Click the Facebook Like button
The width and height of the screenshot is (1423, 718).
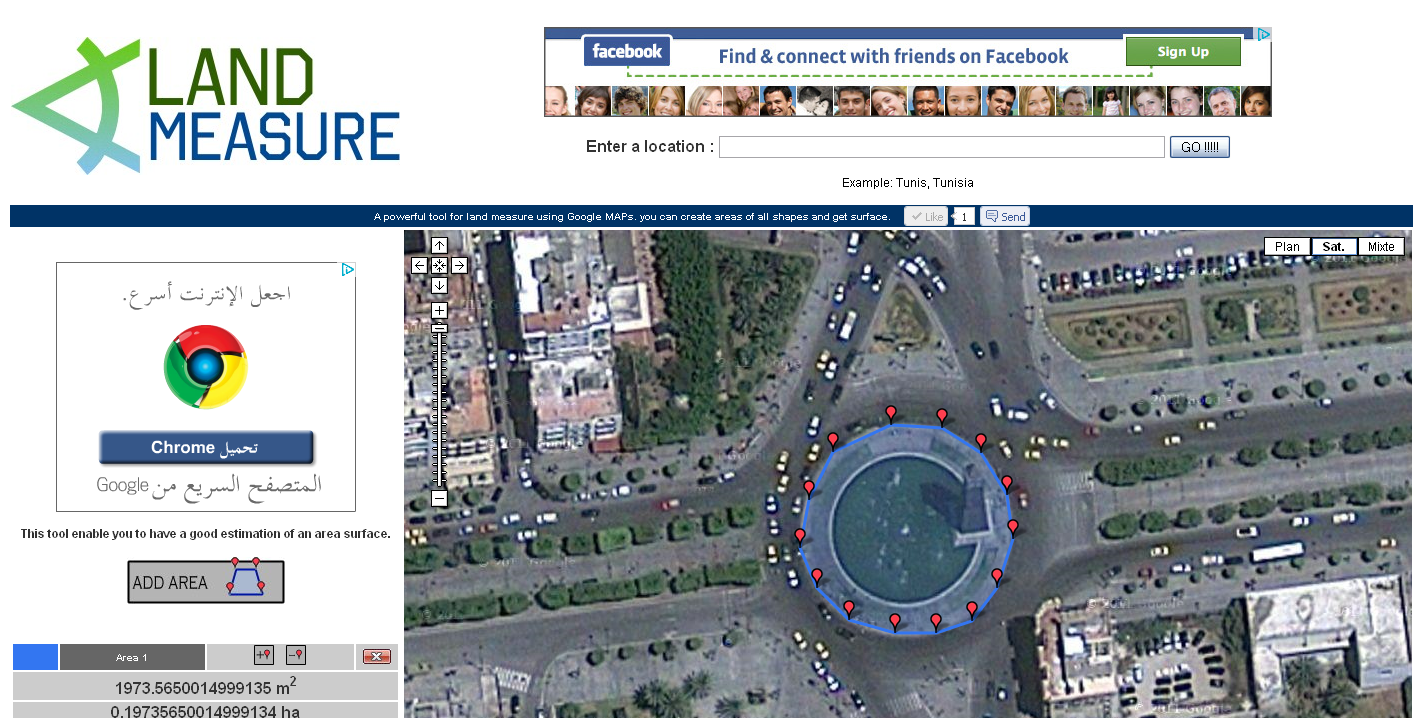click(926, 216)
